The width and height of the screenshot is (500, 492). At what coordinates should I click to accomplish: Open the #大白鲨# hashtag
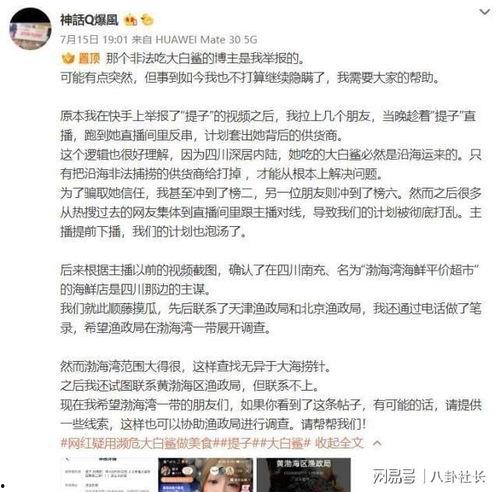coord(283,443)
